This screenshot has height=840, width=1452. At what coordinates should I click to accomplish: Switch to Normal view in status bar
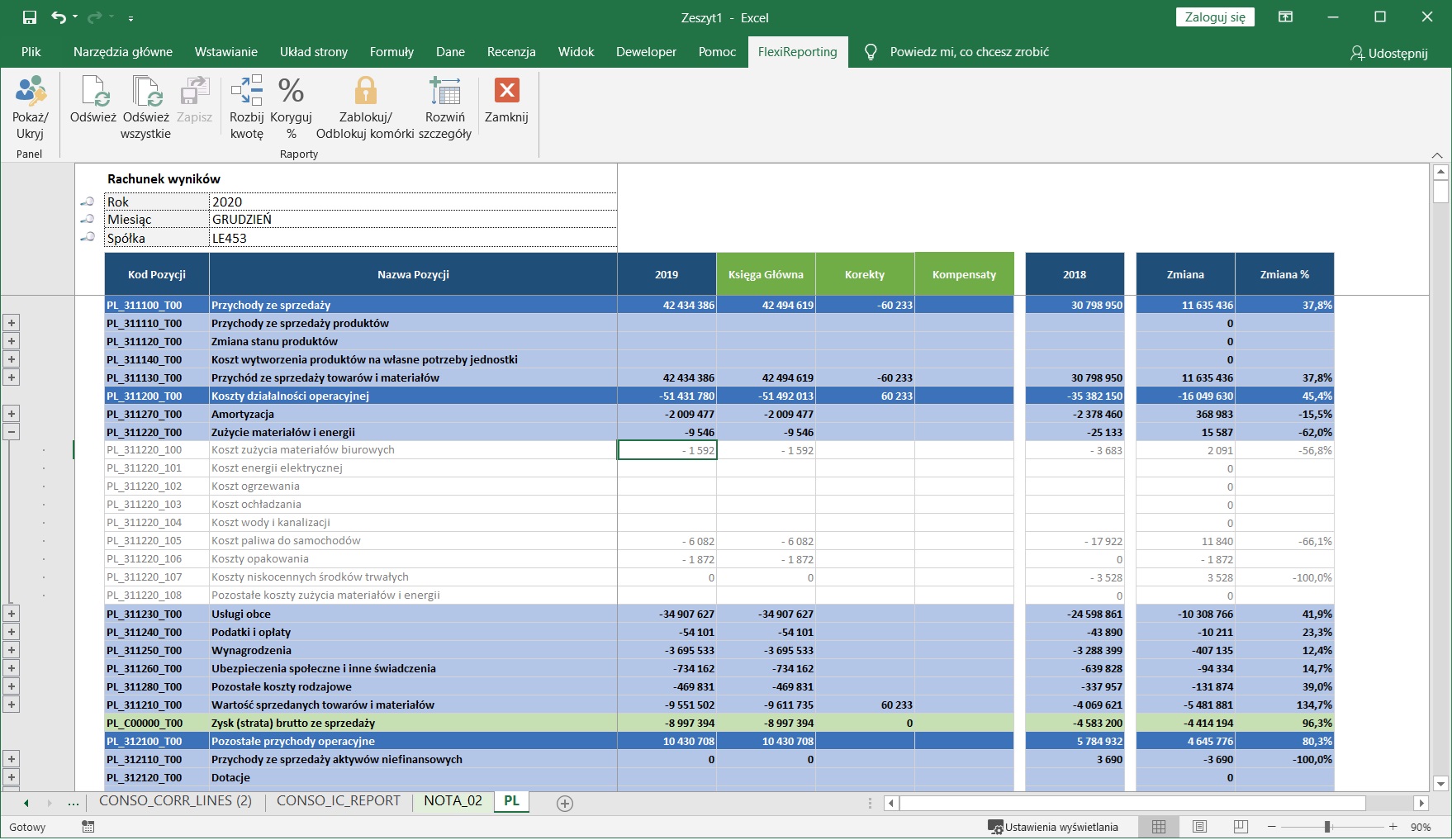click(x=1159, y=827)
